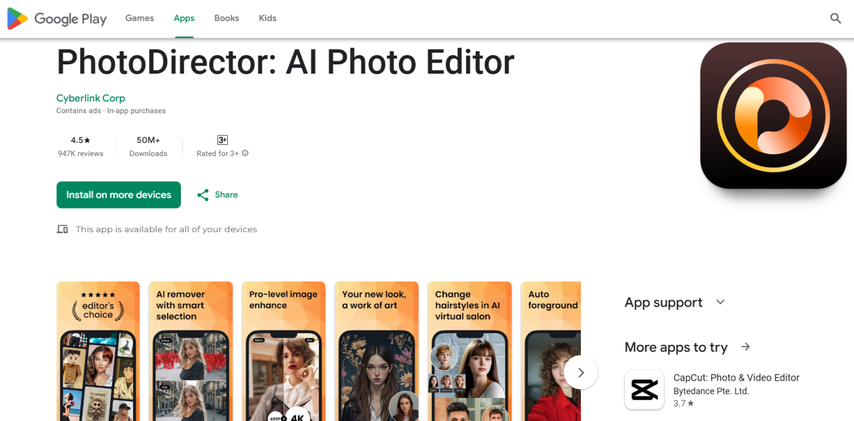This screenshot has width=854, height=421.
Task: Open CapCut: Photo & Video Editor link
Action: [736, 377]
